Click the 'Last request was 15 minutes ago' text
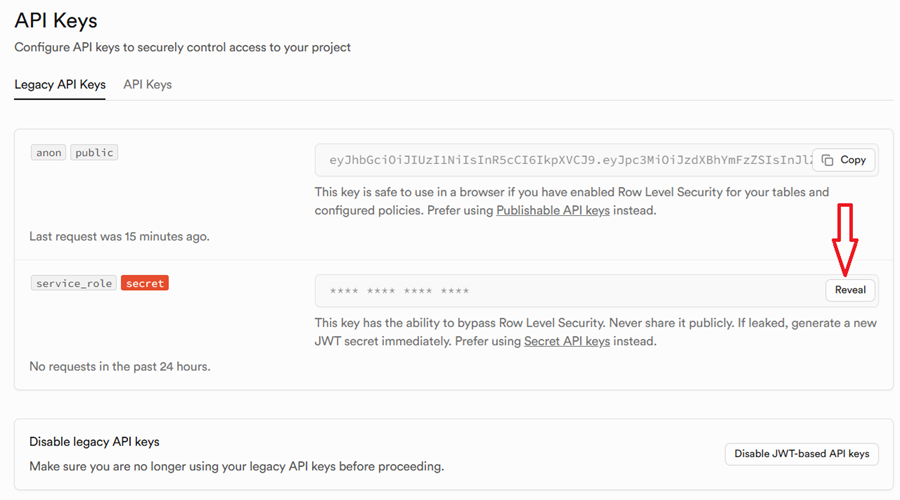 (x=119, y=237)
